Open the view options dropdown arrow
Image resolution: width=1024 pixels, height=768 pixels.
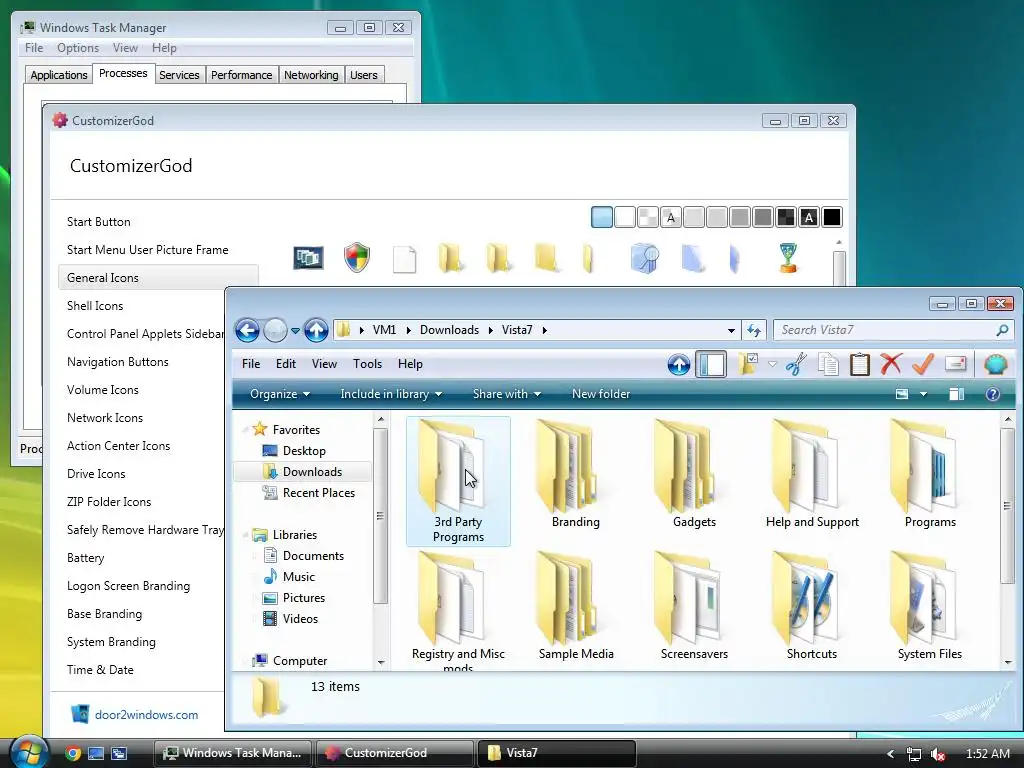click(923, 394)
